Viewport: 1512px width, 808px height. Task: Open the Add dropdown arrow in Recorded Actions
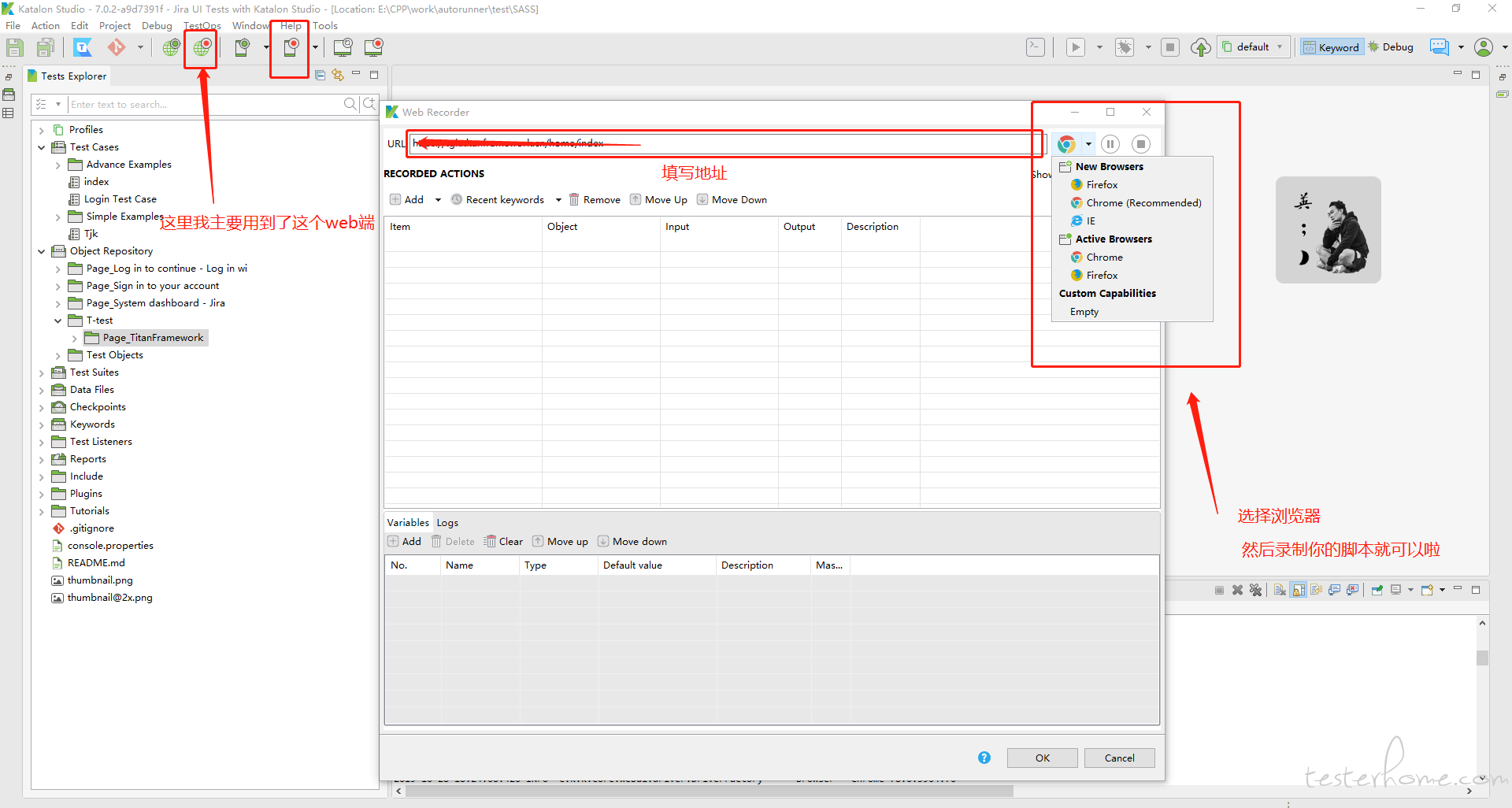point(438,200)
